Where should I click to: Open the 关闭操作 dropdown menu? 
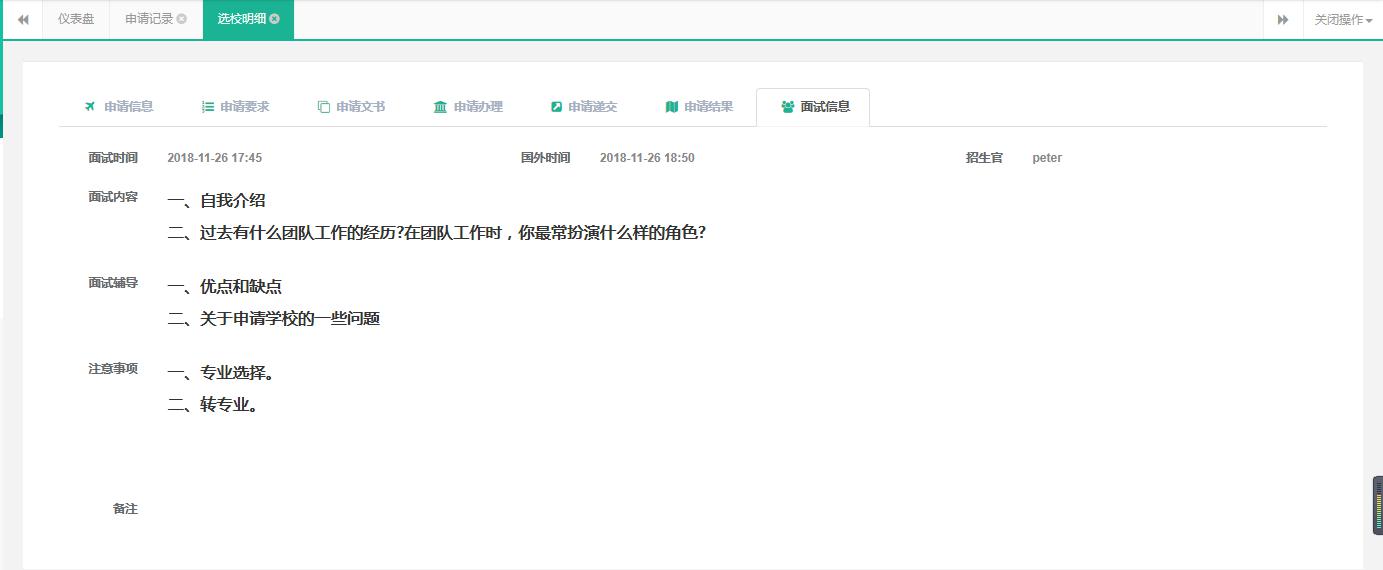tap(1343, 19)
